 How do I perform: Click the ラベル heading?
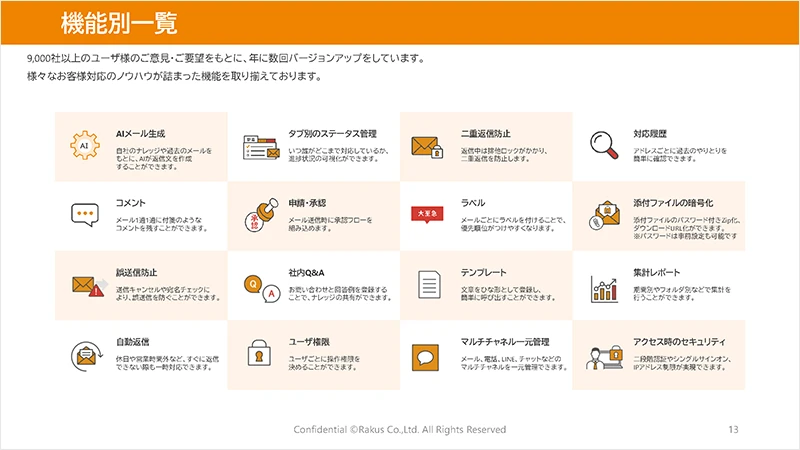tap(473, 203)
